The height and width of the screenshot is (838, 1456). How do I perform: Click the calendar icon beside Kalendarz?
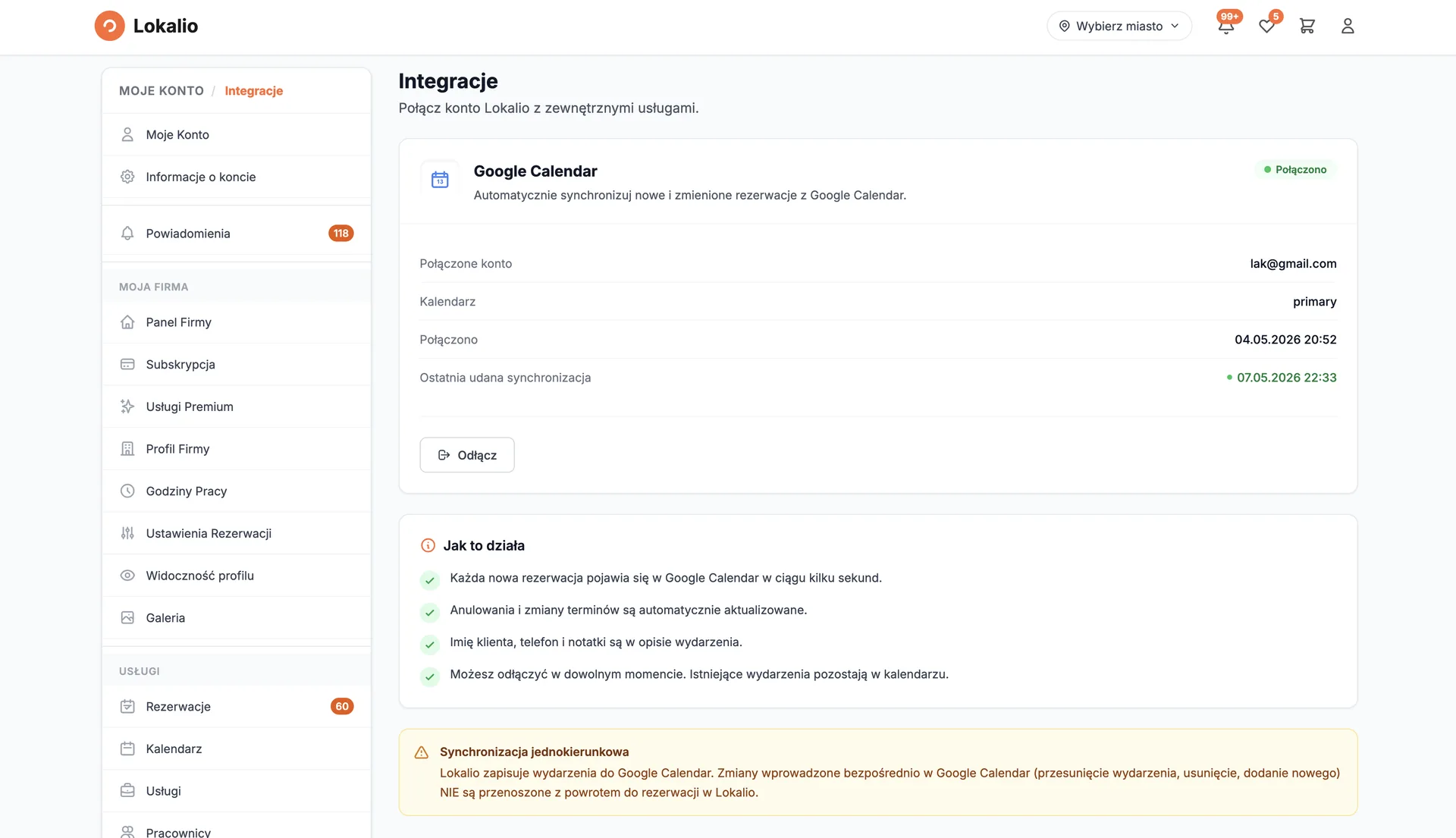pyautogui.click(x=127, y=749)
